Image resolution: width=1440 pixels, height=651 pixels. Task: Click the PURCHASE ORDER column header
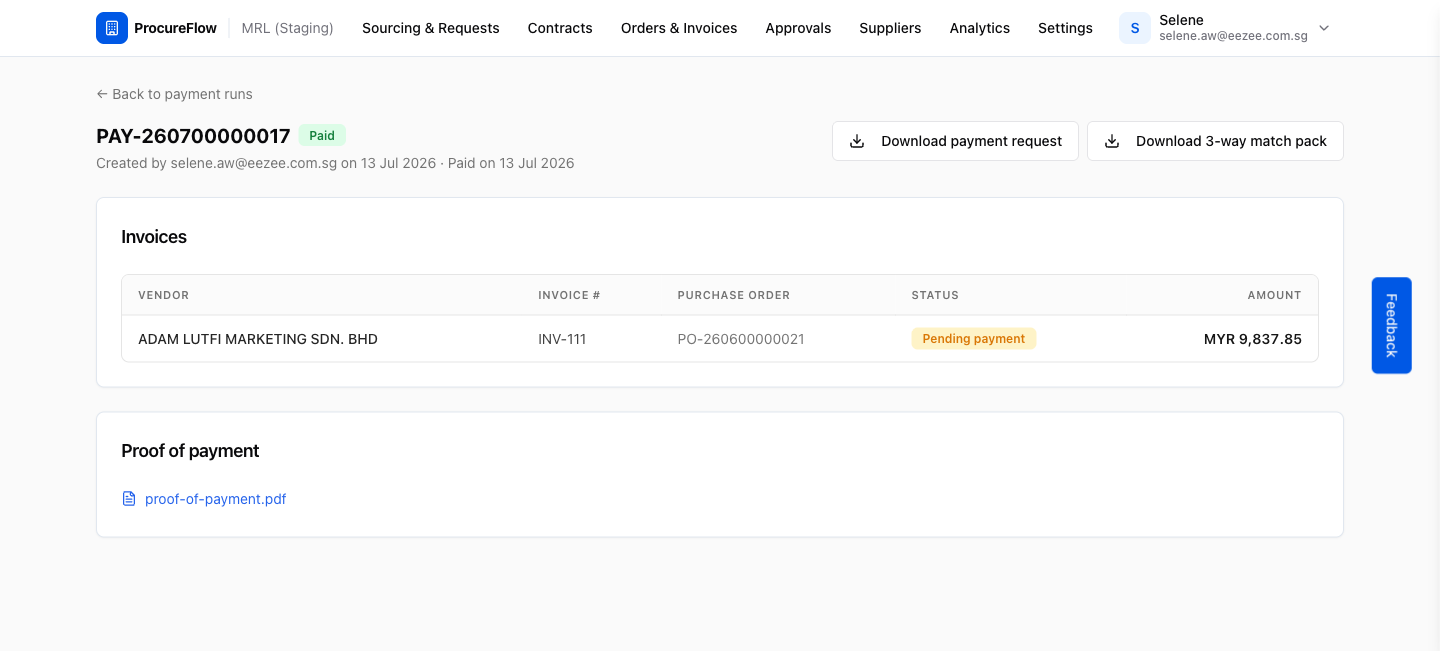click(734, 295)
